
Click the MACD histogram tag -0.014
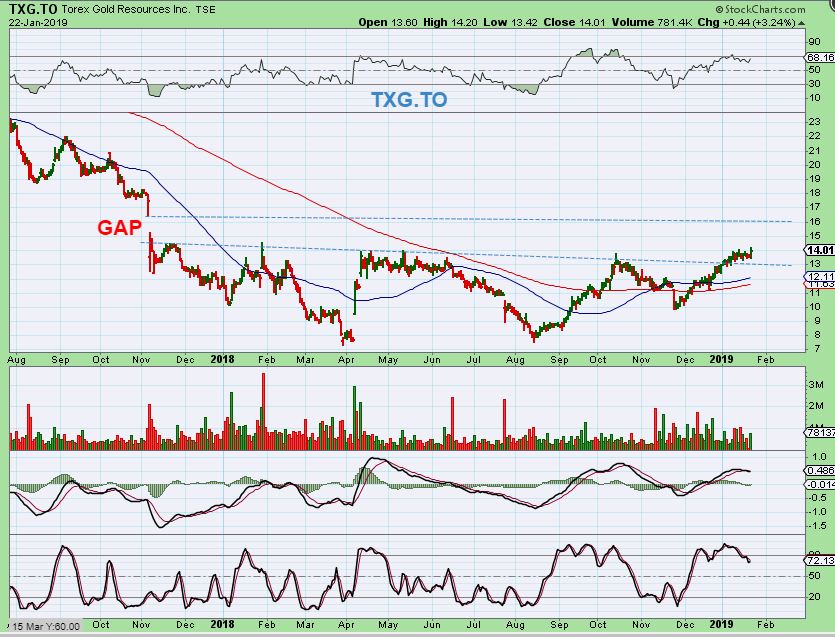click(x=820, y=484)
